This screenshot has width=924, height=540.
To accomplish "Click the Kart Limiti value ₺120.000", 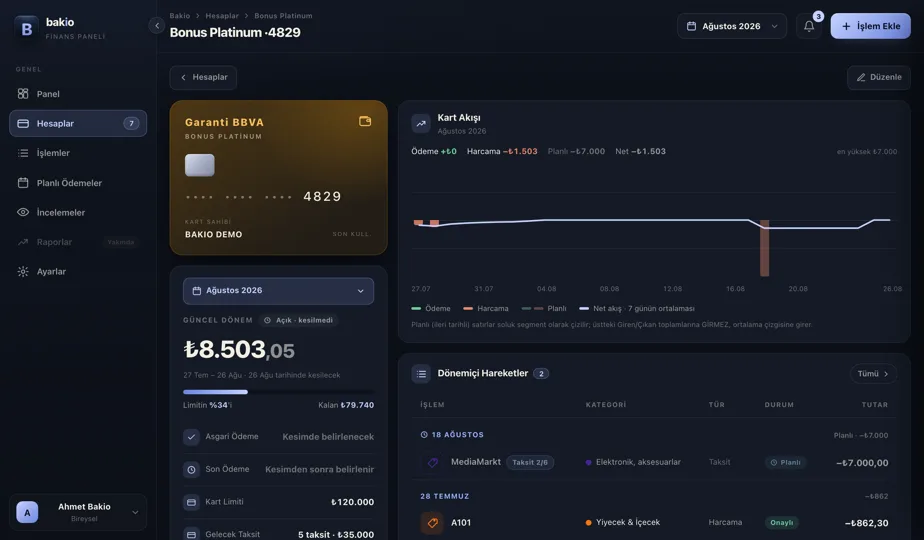I will tap(352, 502).
